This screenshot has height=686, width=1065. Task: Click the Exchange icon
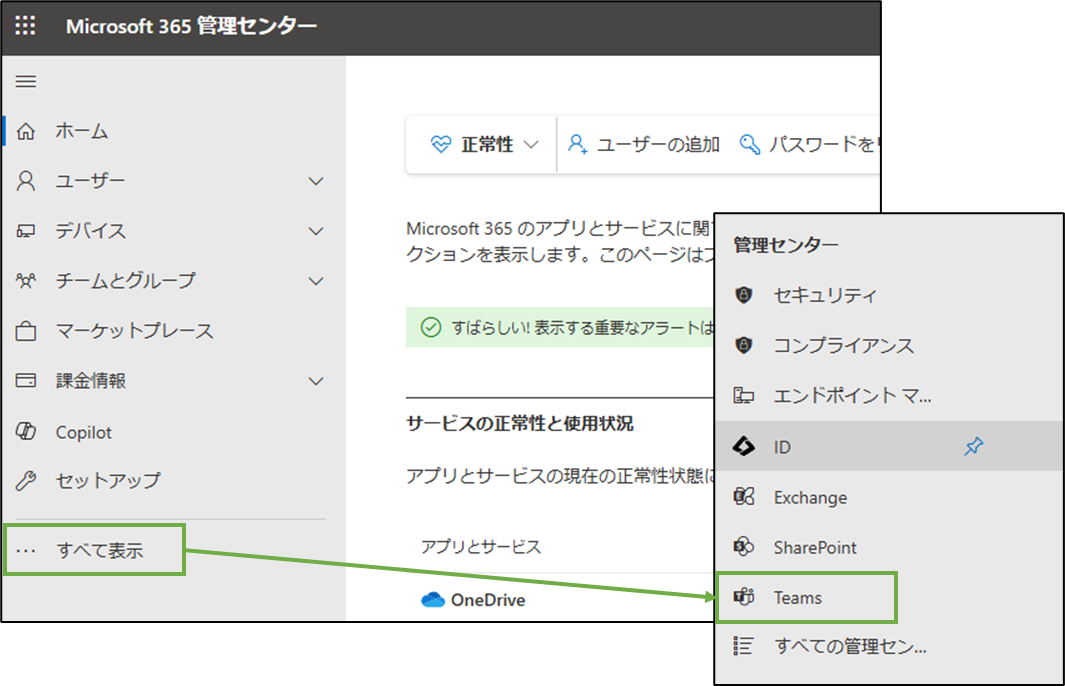pos(744,497)
